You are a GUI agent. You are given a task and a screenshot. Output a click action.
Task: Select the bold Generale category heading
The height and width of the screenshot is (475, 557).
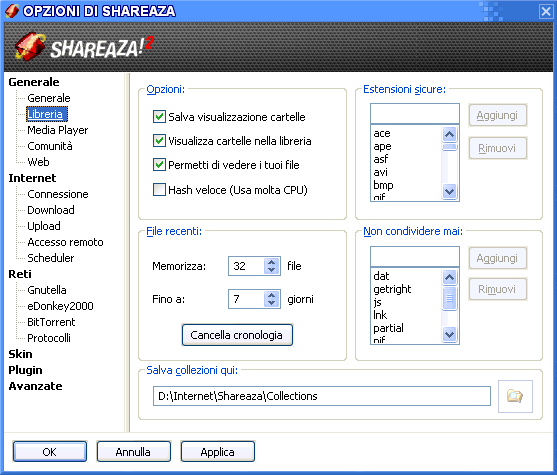[x=34, y=82]
